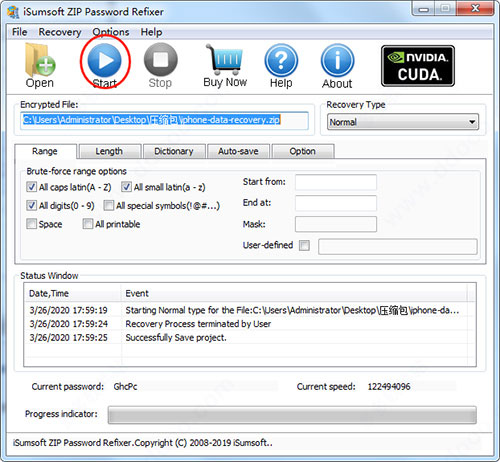Click the NVIDIA CUDA badge
Viewport: 500px width, 462px height.
click(x=418, y=66)
